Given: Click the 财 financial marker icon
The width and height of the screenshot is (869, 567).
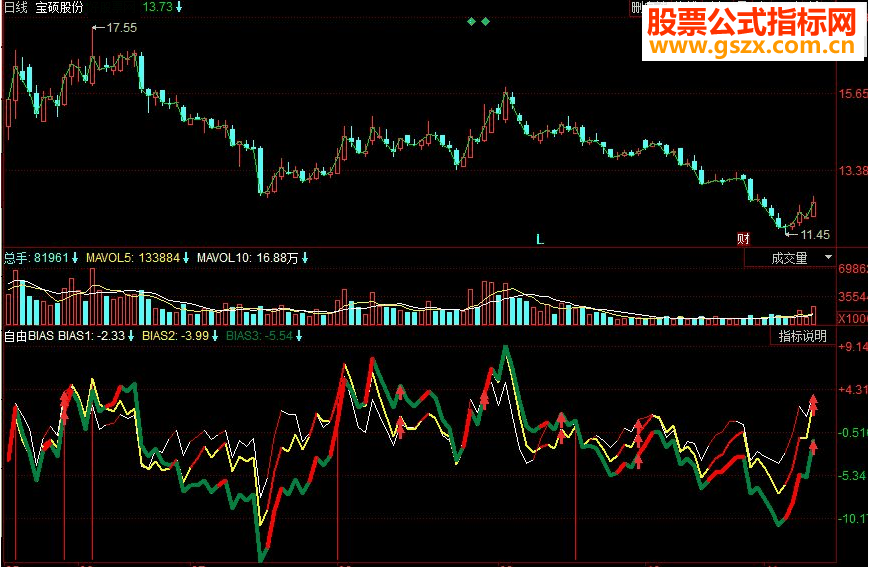Looking at the screenshot, I should coord(743,239).
